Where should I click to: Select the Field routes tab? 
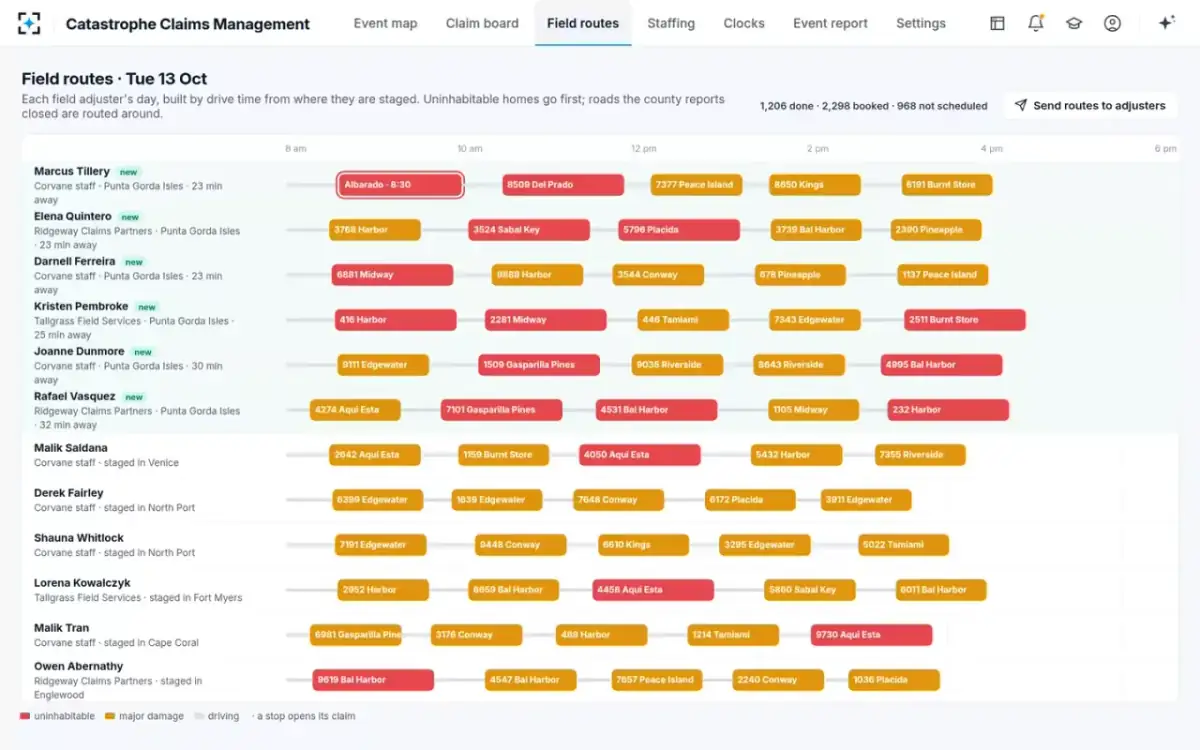[583, 23]
